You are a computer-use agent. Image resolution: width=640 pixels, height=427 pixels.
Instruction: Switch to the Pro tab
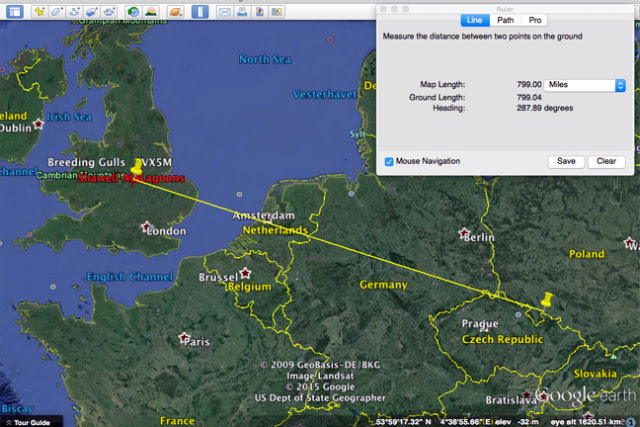(x=535, y=20)
